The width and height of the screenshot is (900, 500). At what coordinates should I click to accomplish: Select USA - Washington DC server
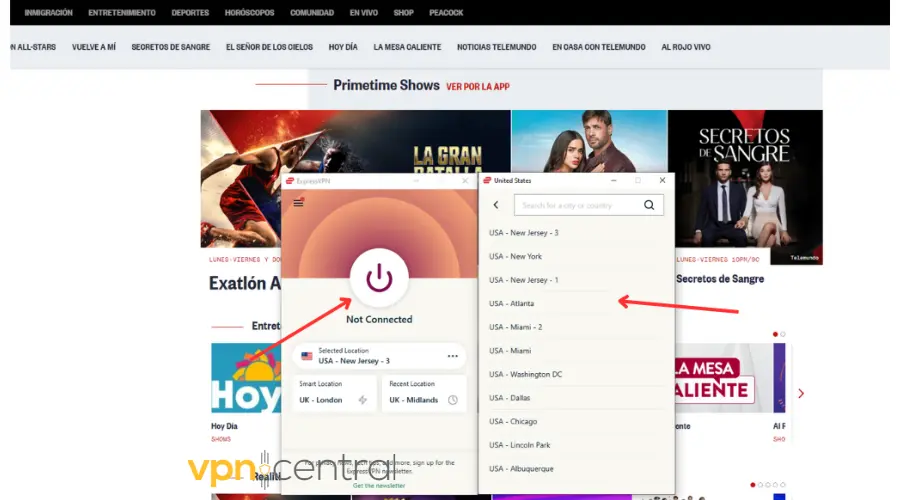point(576,374)
